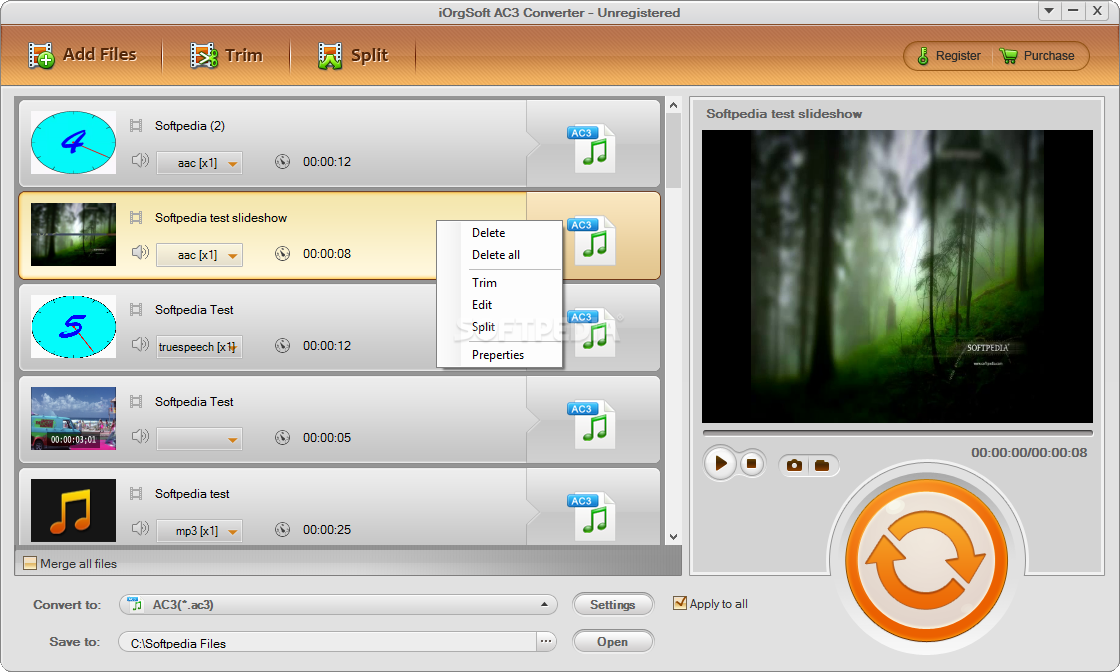Click the Save to path field
This screenshot has height=672, width=1120.
tap(327, 642)
